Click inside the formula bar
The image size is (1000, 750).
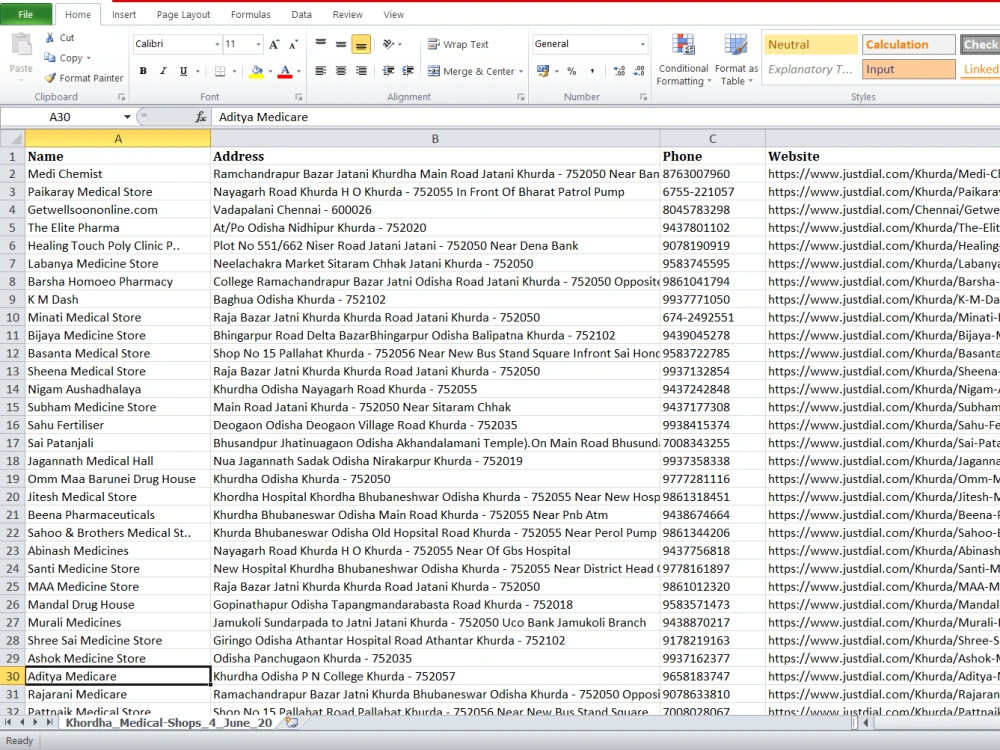click(x=400, y=116)
